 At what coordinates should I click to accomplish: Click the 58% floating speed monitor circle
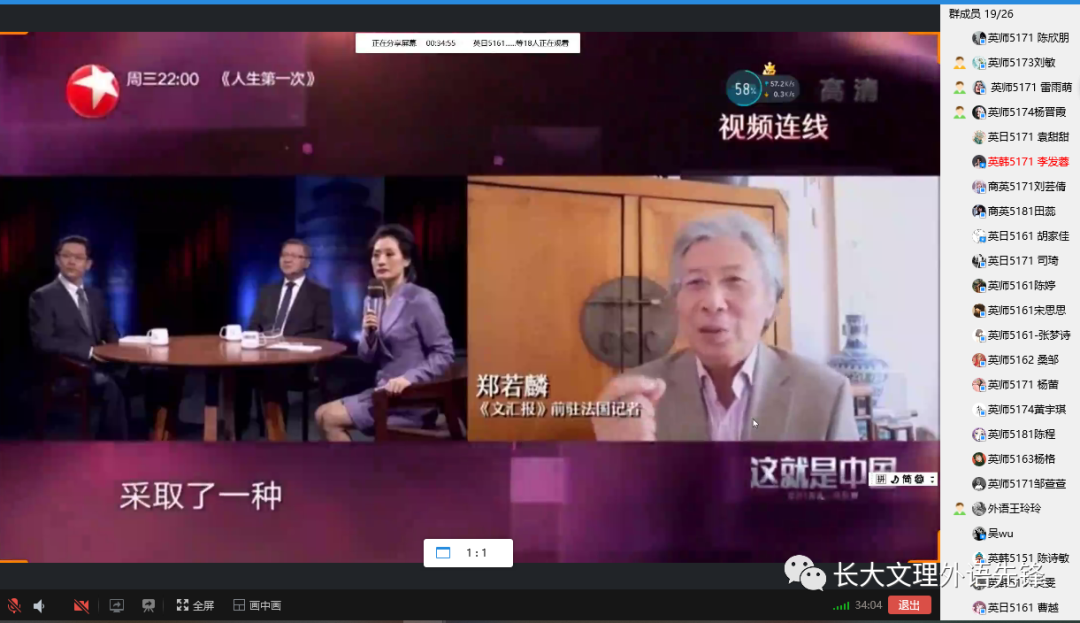745,88
